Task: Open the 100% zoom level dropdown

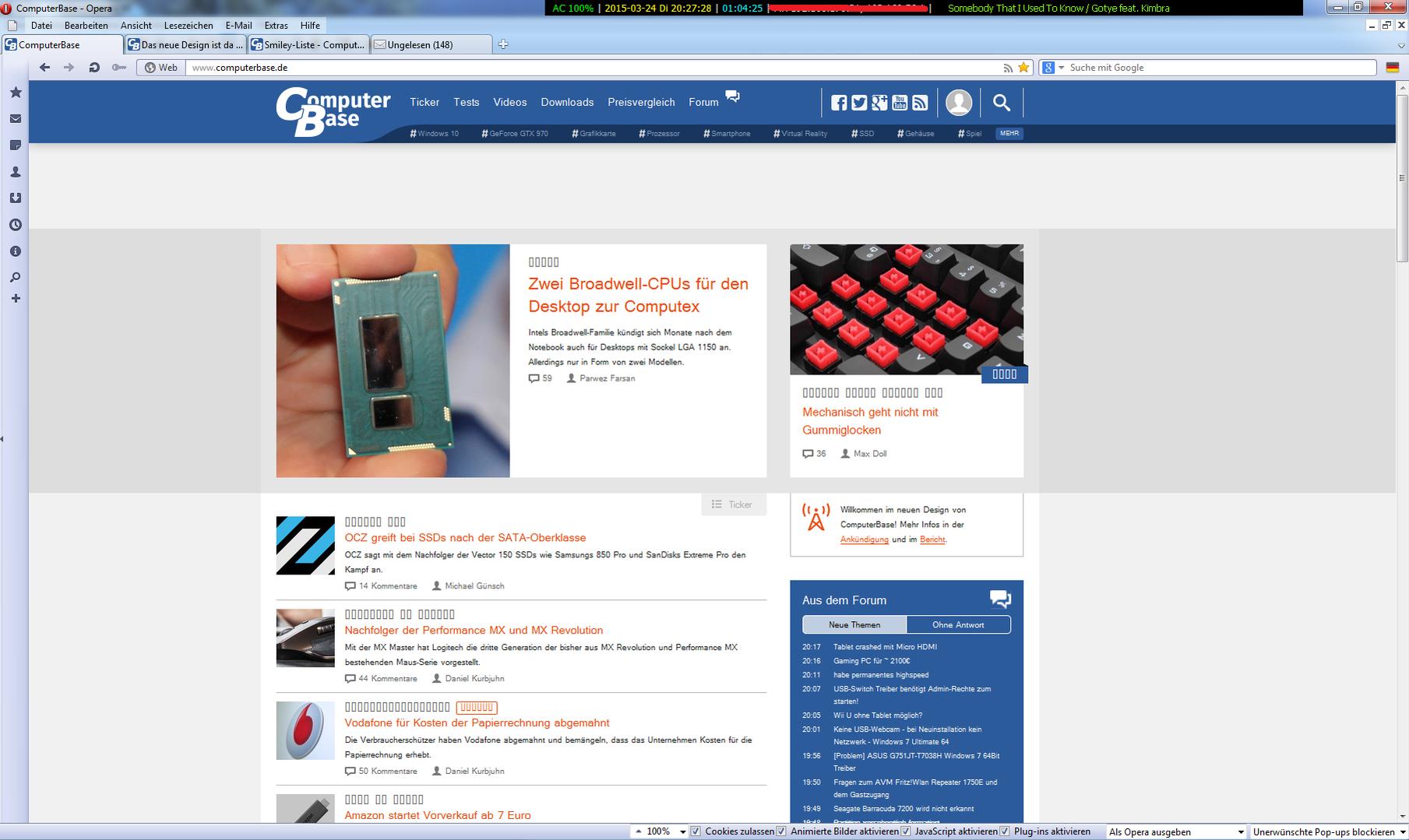Action: point(682,832)
